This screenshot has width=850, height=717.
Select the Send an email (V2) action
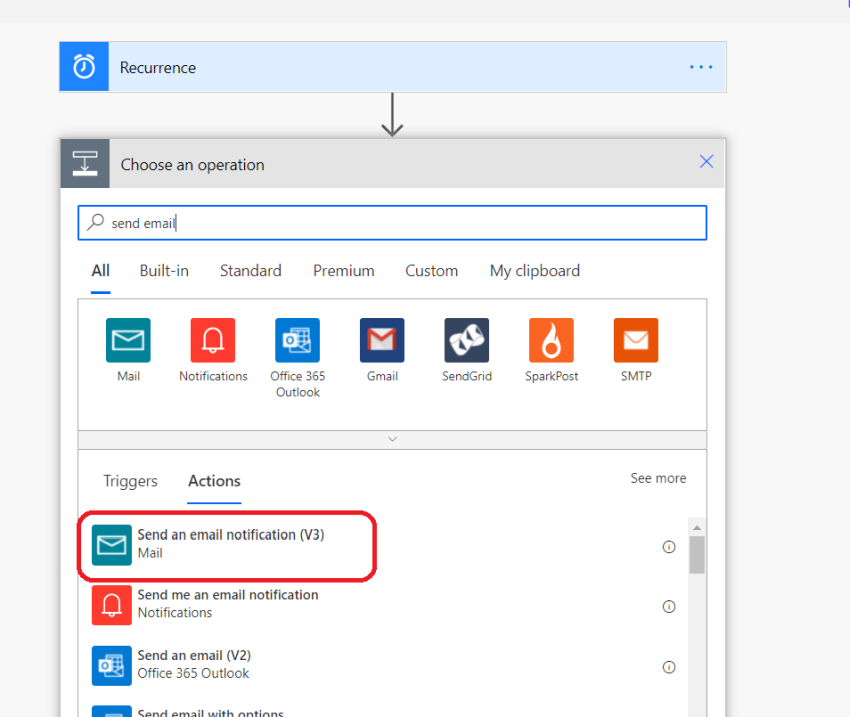point(250,665)
